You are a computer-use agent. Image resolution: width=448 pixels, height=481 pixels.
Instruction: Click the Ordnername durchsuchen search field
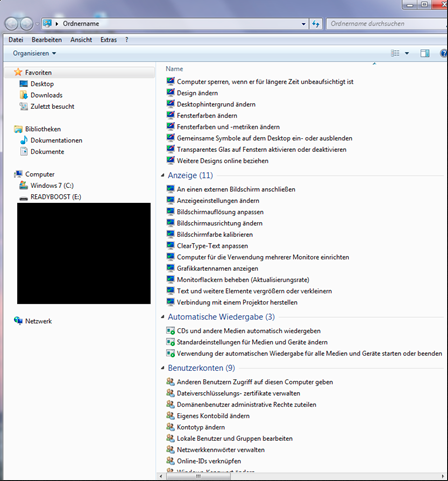tap(387, 24)
